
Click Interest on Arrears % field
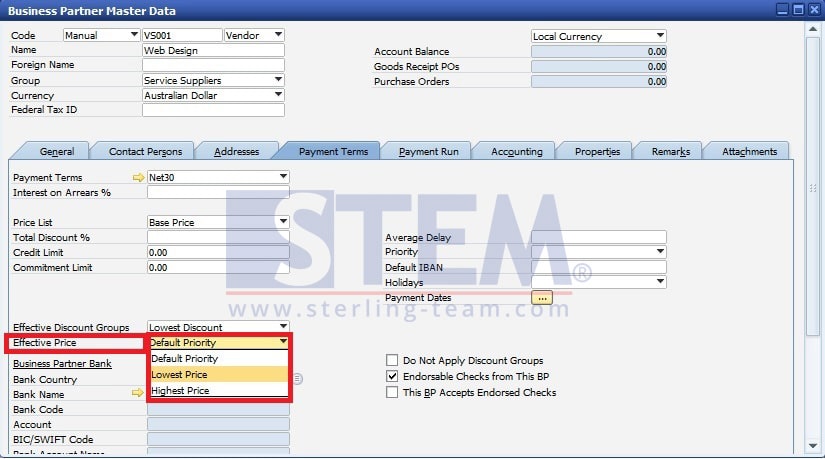218,193
